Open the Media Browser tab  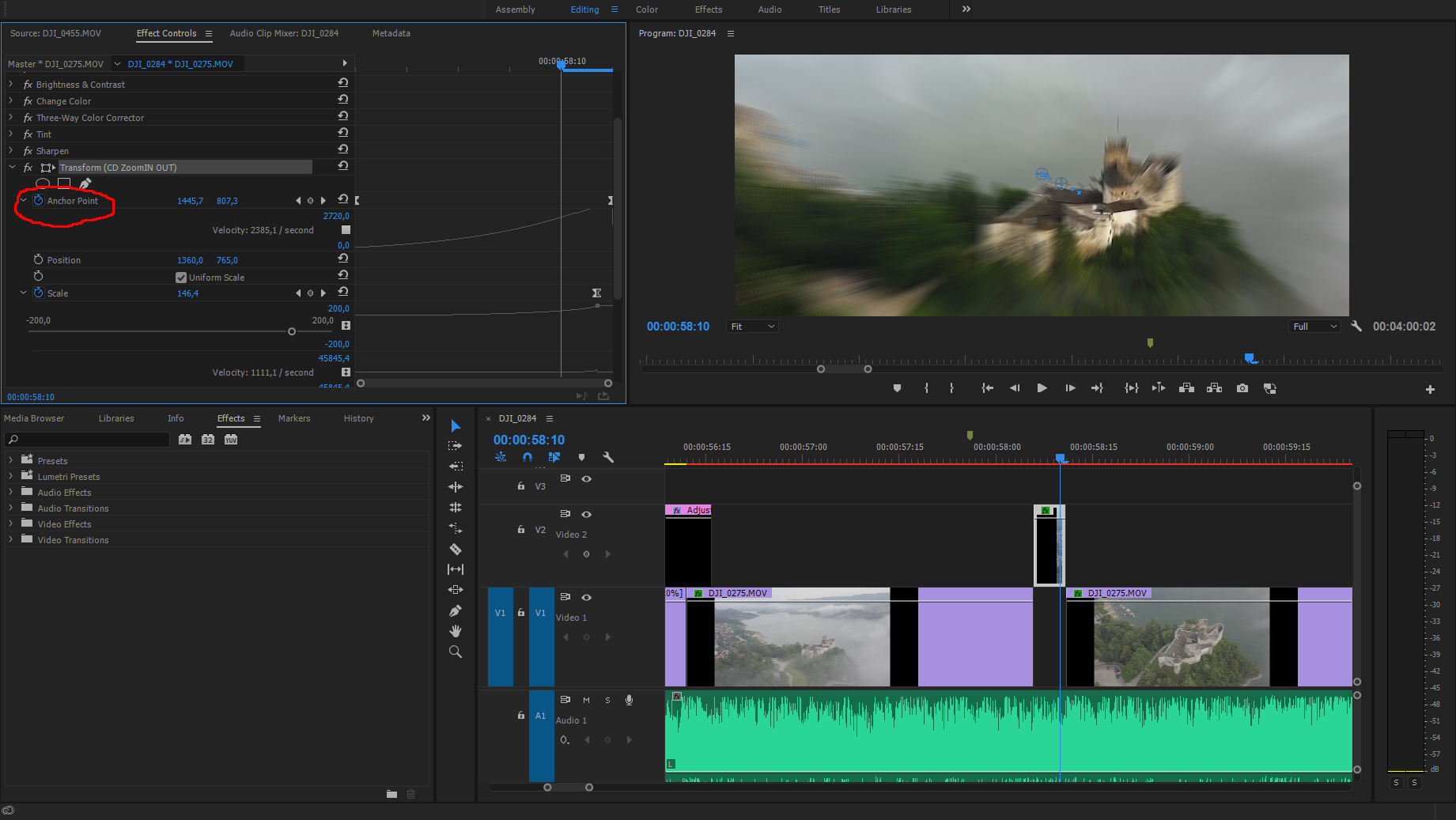pos(34,418)
